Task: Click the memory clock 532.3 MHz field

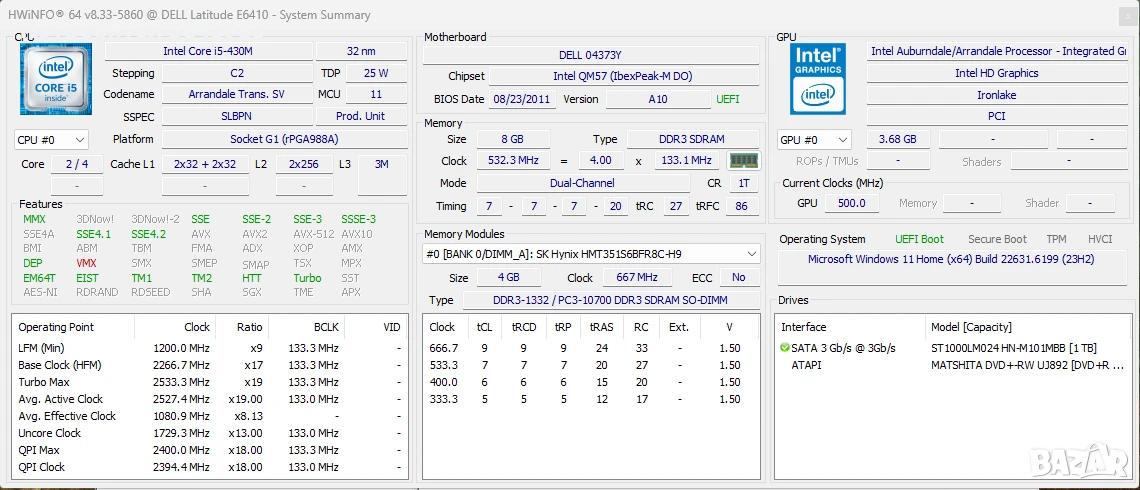Action: pyautogui.click(x=513, y=161)
